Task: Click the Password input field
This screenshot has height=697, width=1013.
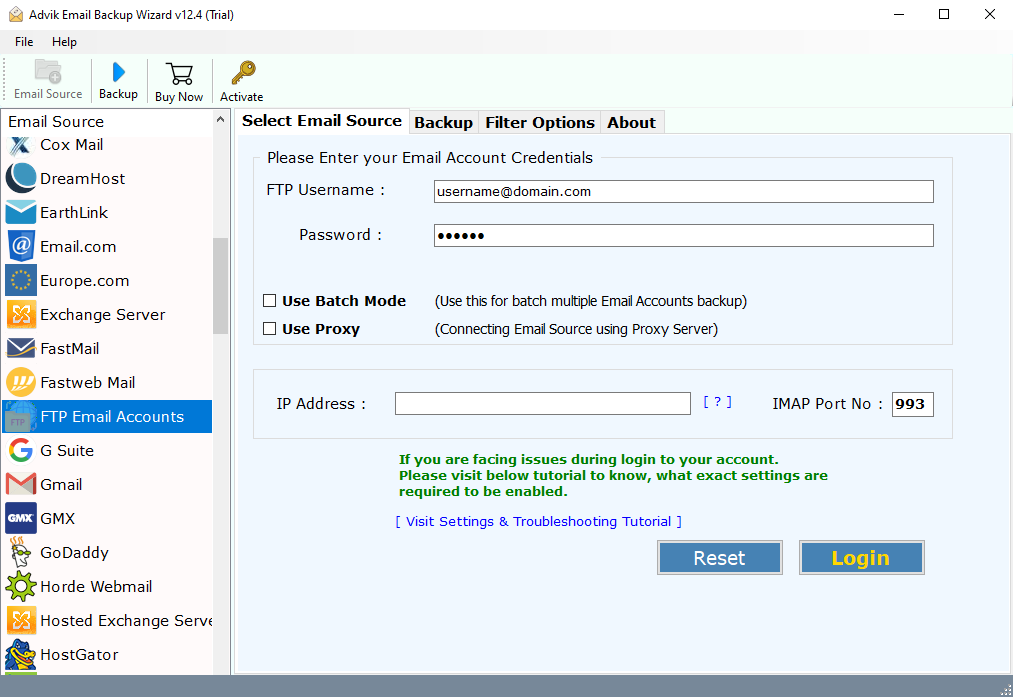Action: 684,235
